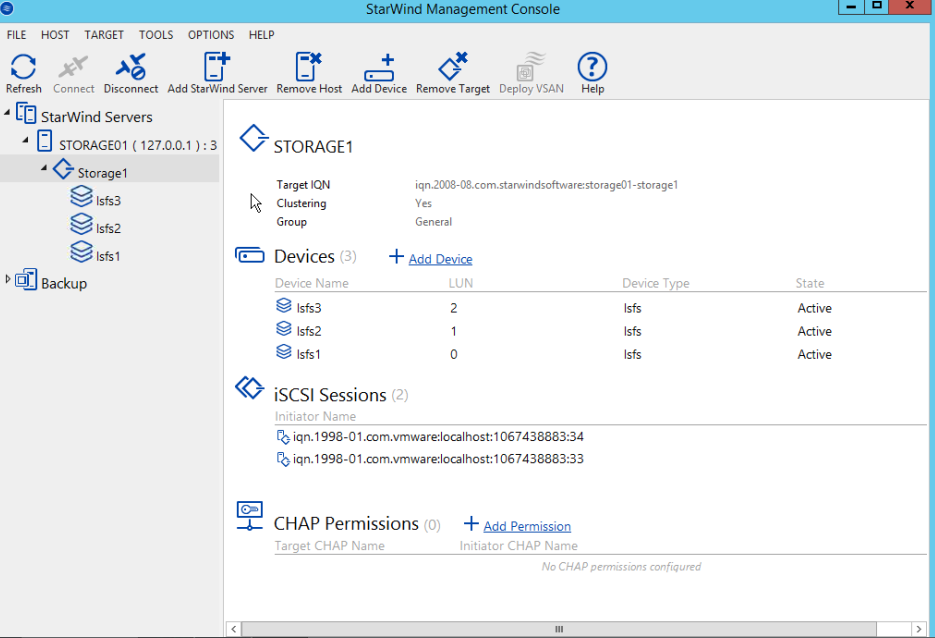The image size is (935, 638).
Task: Click the Device Type column header
Action: [656, 283]
